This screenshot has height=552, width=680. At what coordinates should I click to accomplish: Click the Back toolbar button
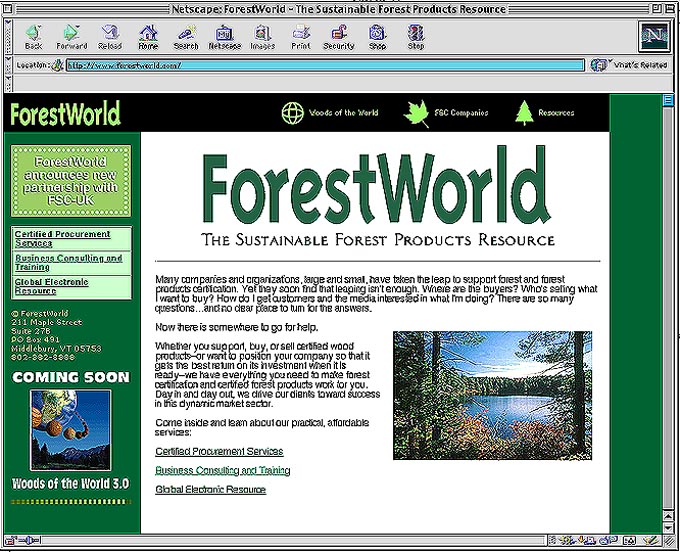click(x=33, y=37)
